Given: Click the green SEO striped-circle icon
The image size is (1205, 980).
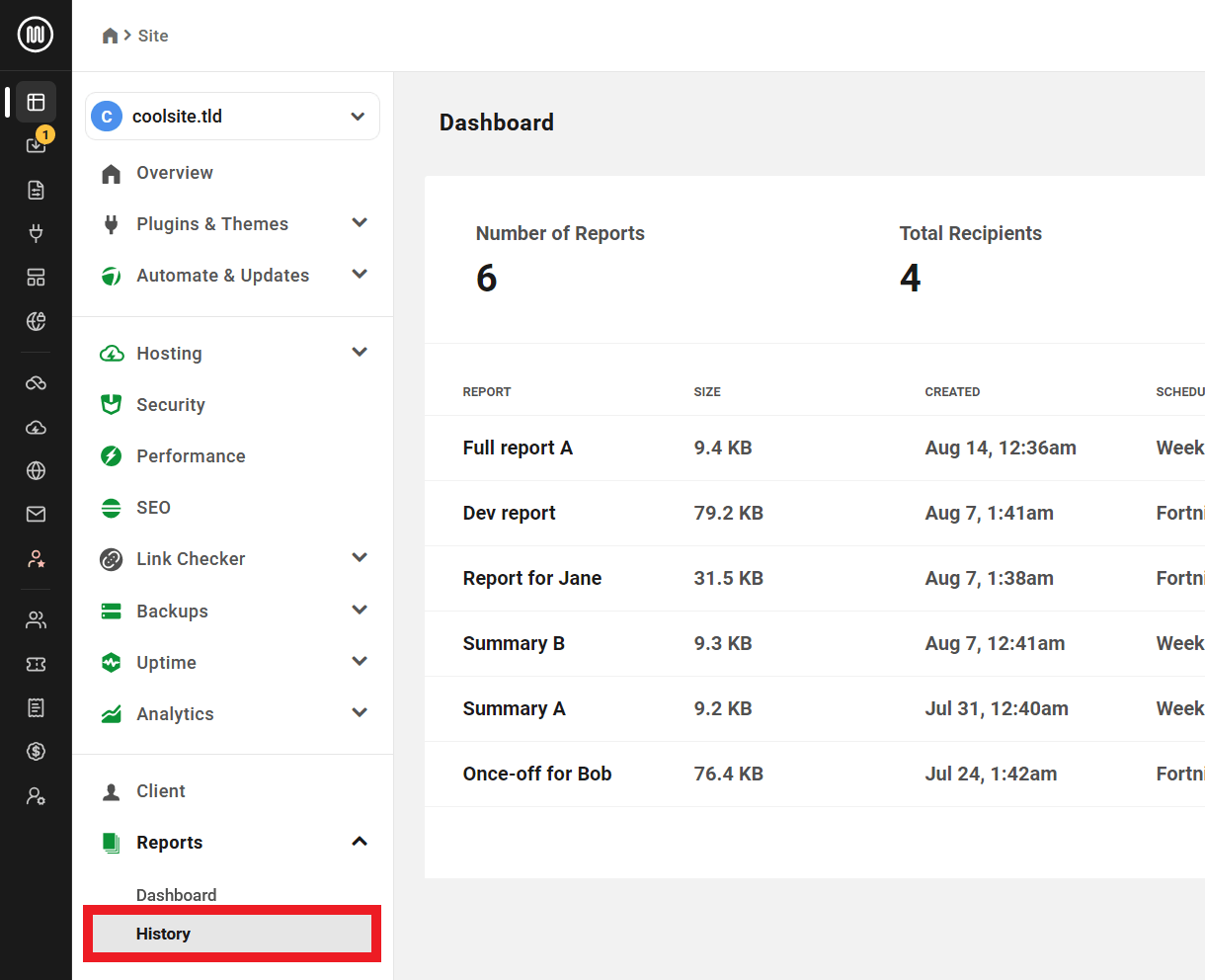Looking at the screenshot, I should click(112, 507).
